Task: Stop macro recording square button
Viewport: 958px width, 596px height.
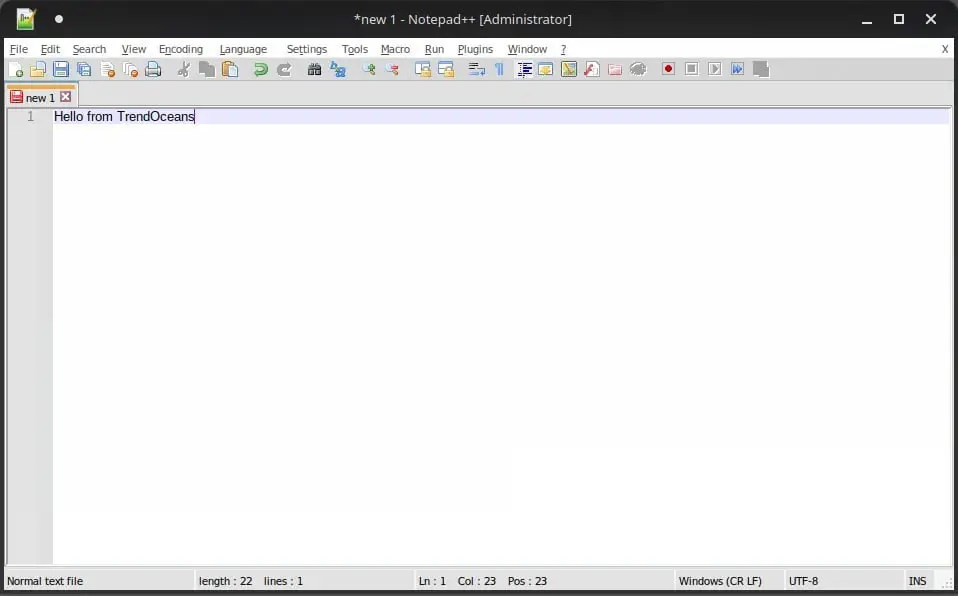Action: [x=691, y=69]
